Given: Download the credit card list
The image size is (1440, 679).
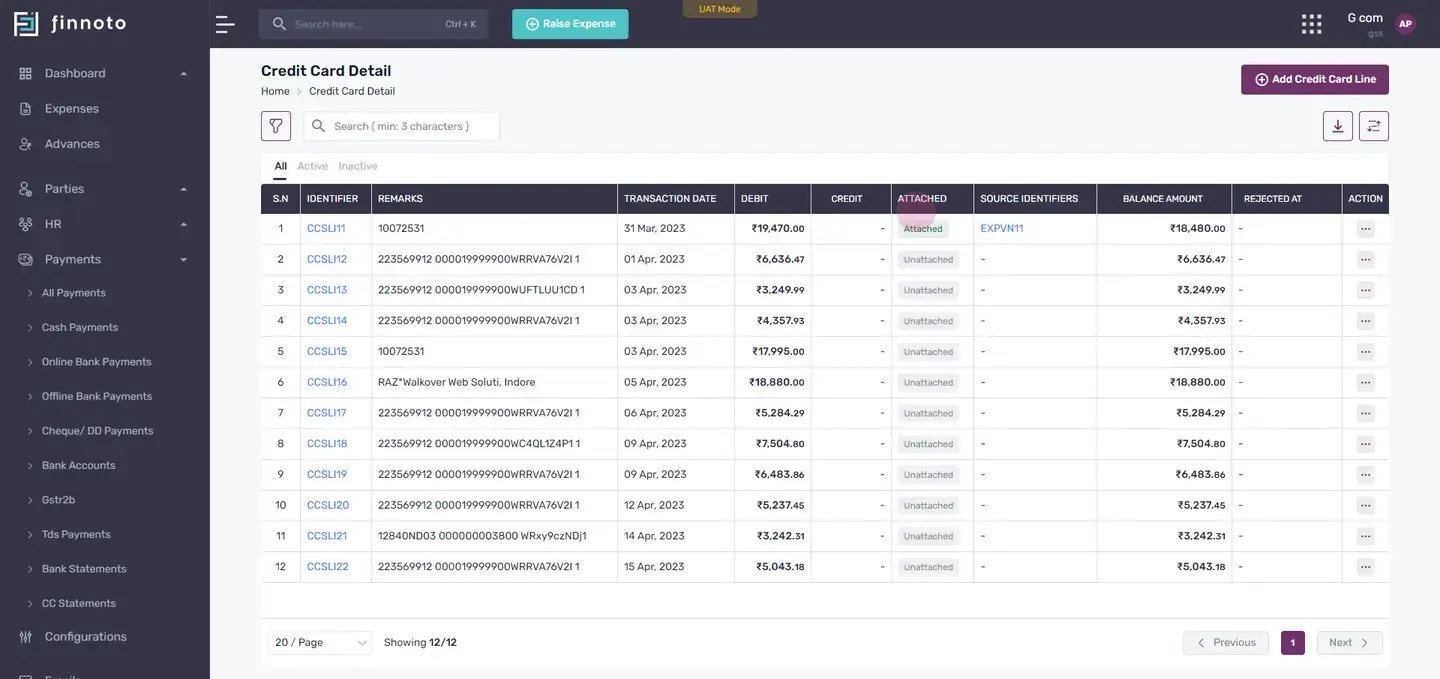Looking at the screenshot, I should tap(1338, 126).
